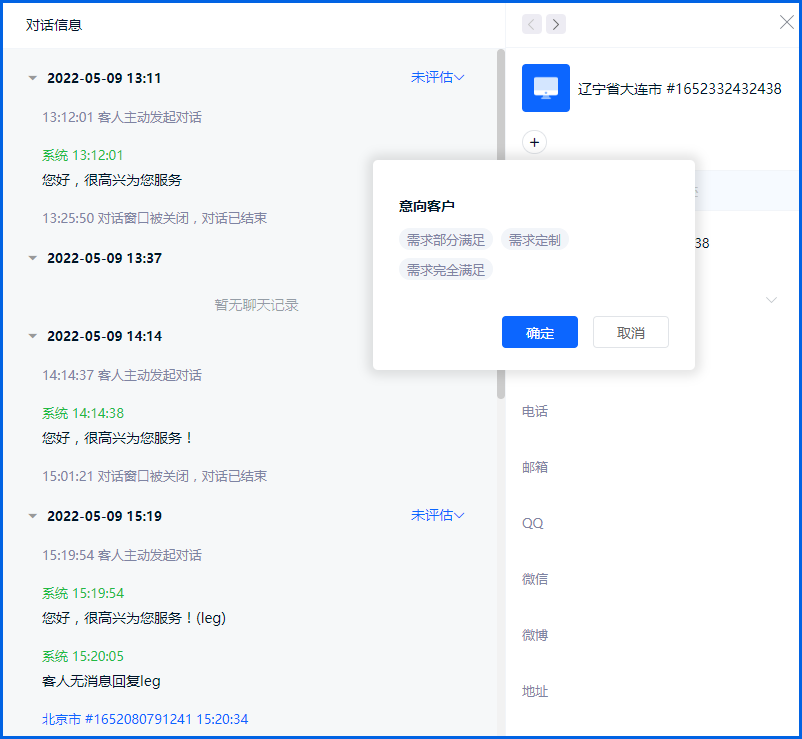Click the previous visitor arrow icon

[532, 24]
